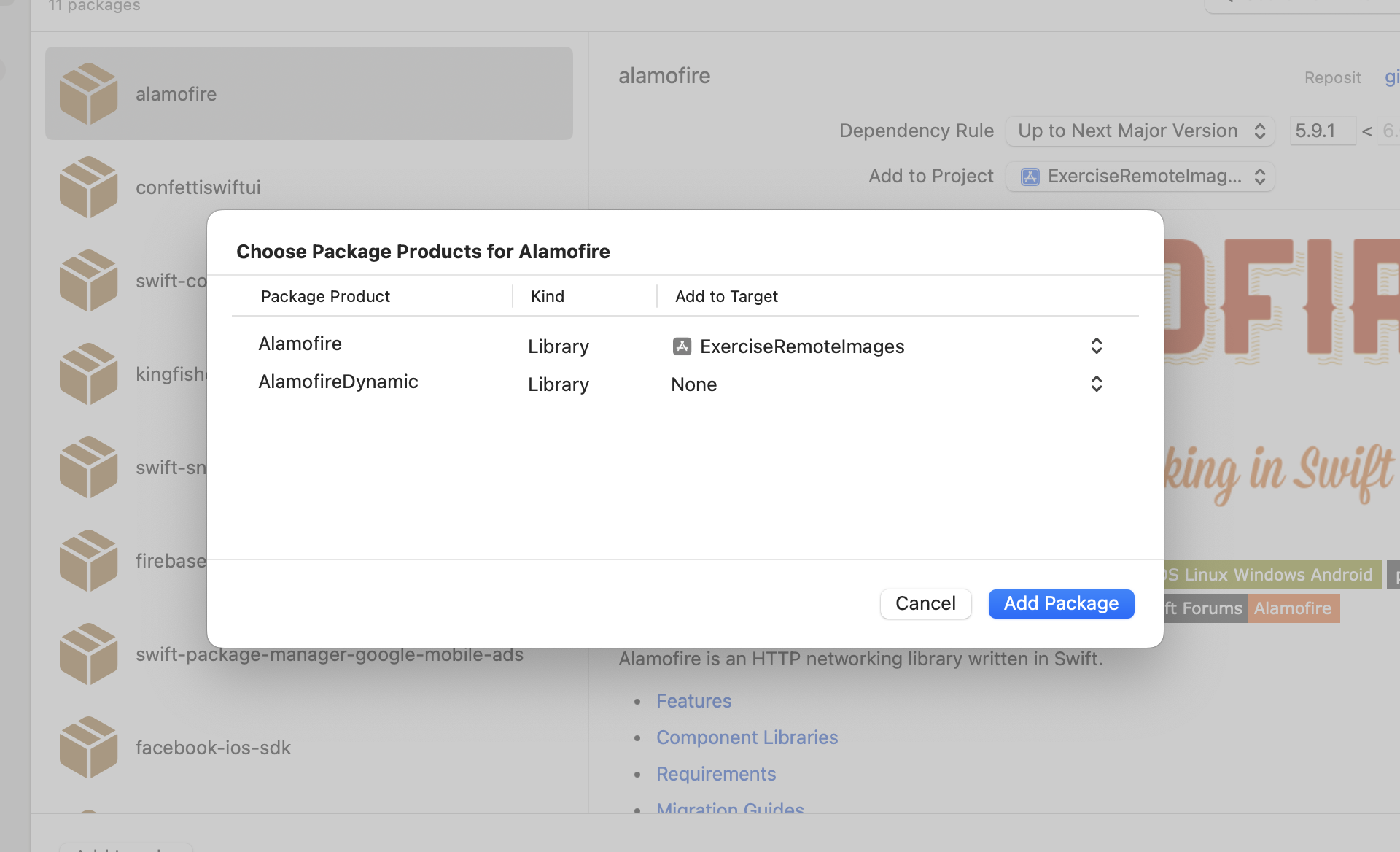Screen dimensions: 1400x852
Task: Select the alamofire row in package list
Action: click(309, 93)
